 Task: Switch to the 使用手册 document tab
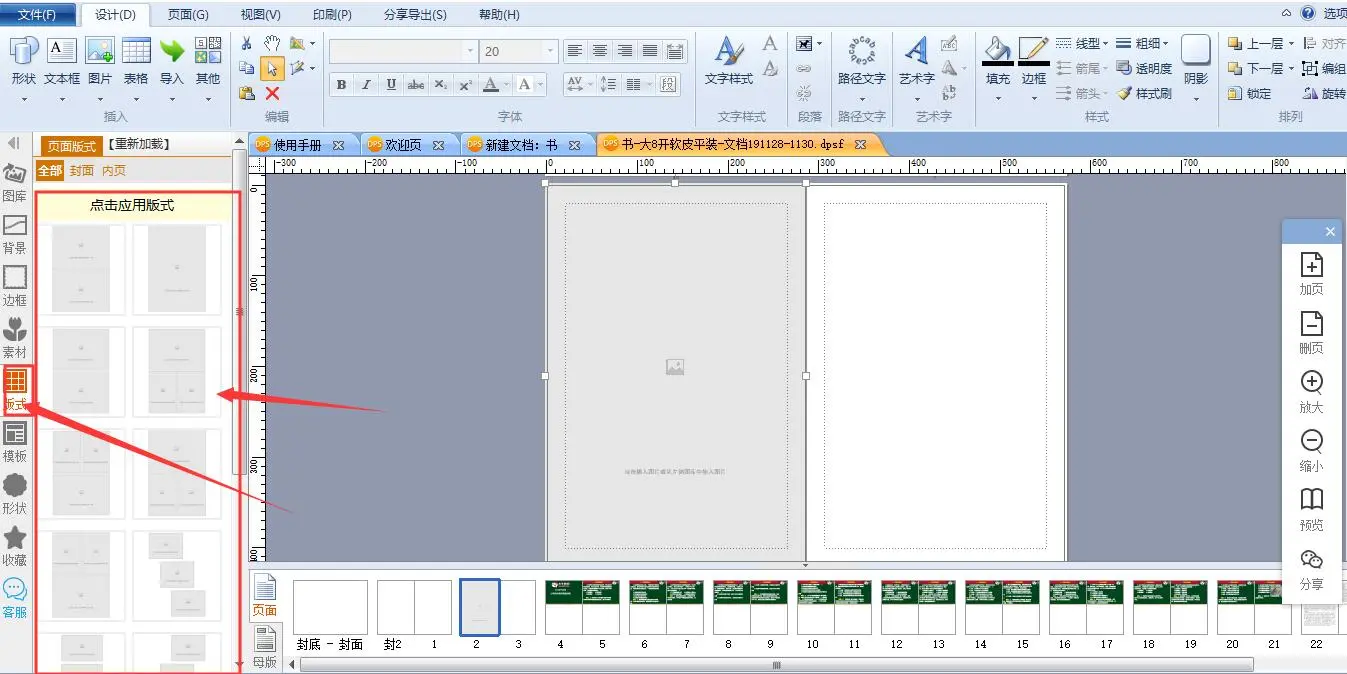coord(297,145)
